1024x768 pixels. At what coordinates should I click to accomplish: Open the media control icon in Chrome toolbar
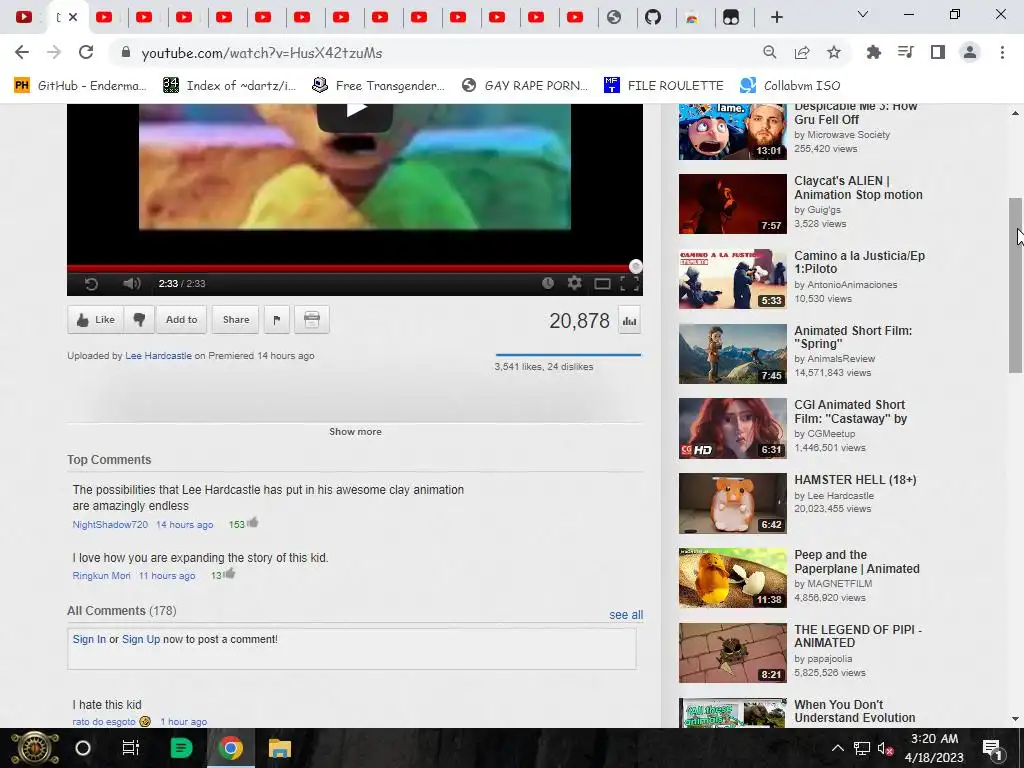(906, 52)
